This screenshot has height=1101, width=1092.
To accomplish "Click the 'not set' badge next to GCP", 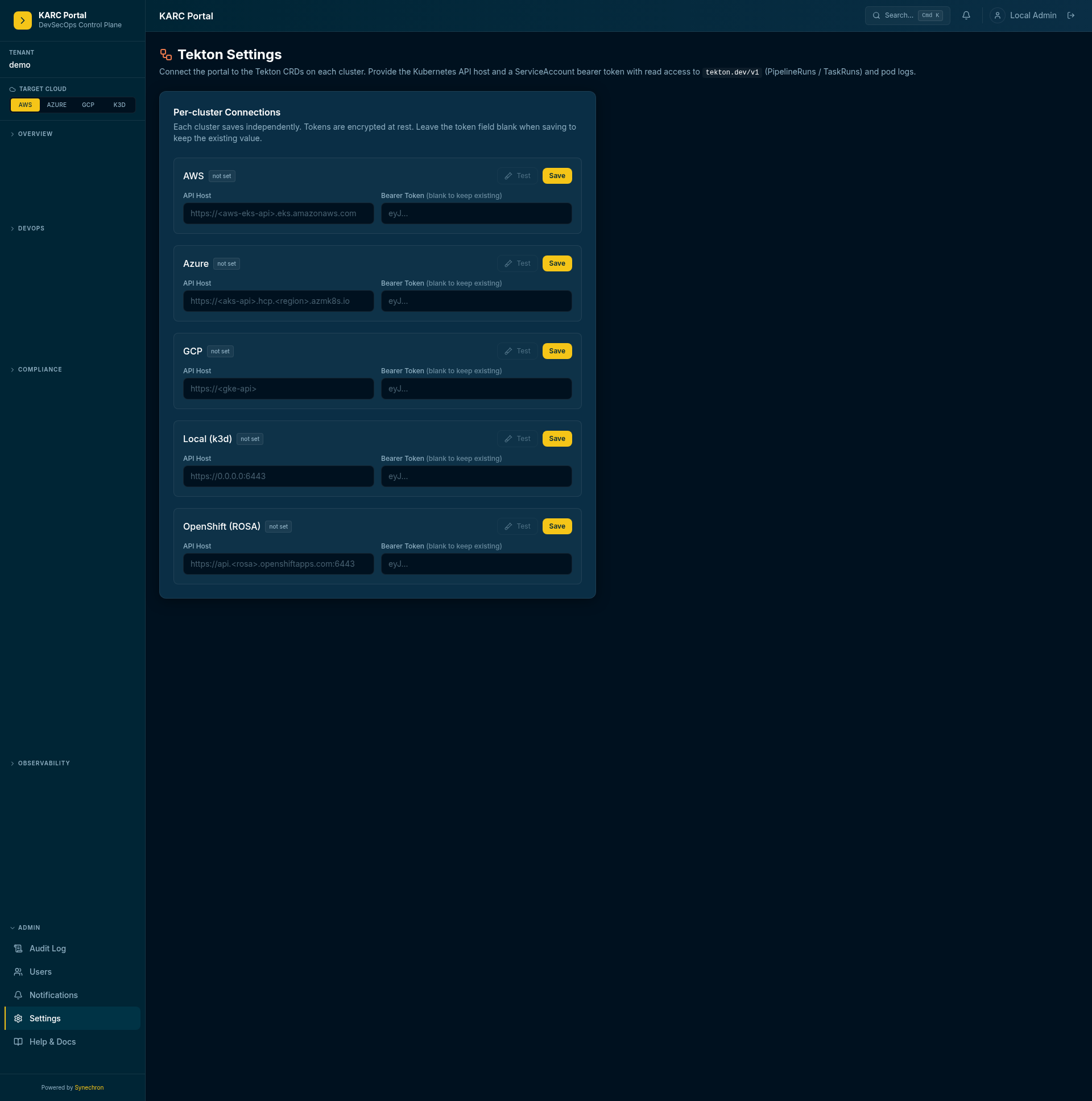I will tap(220, 352).
